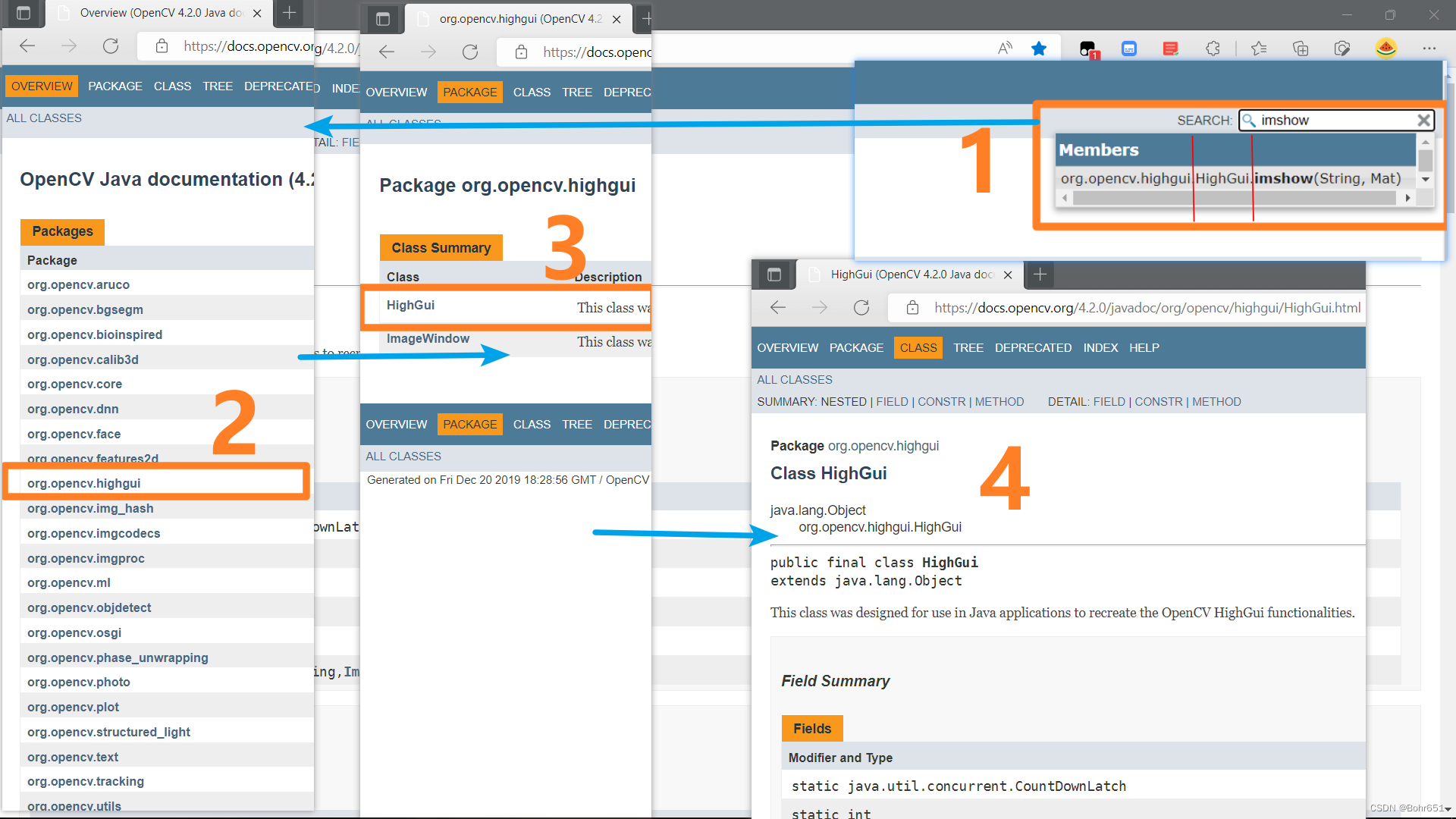The image size is (1456, 819).
Task: Open org.opencv.imgproc package link
Action: coord(86,558)
